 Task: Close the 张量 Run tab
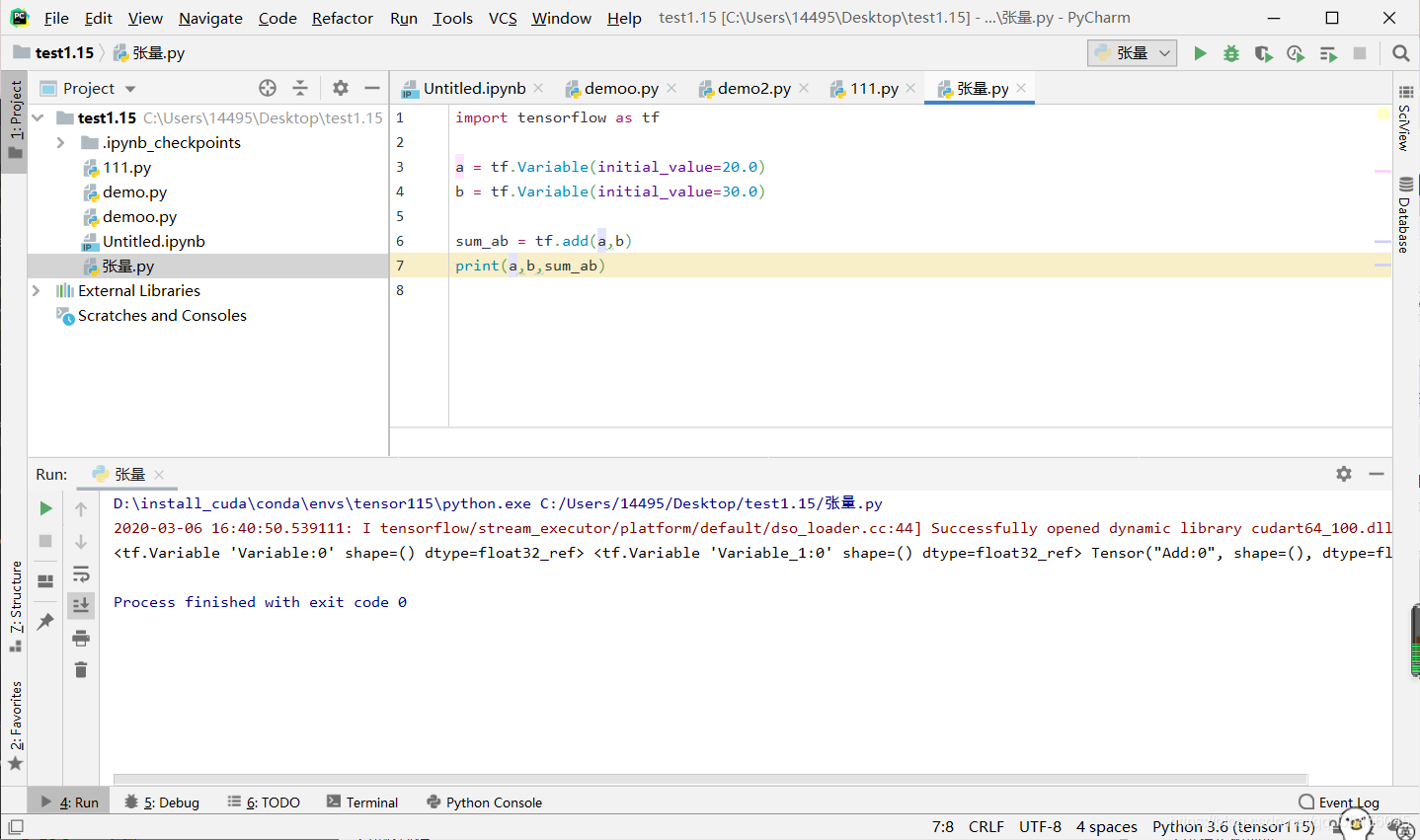[159, 474]
